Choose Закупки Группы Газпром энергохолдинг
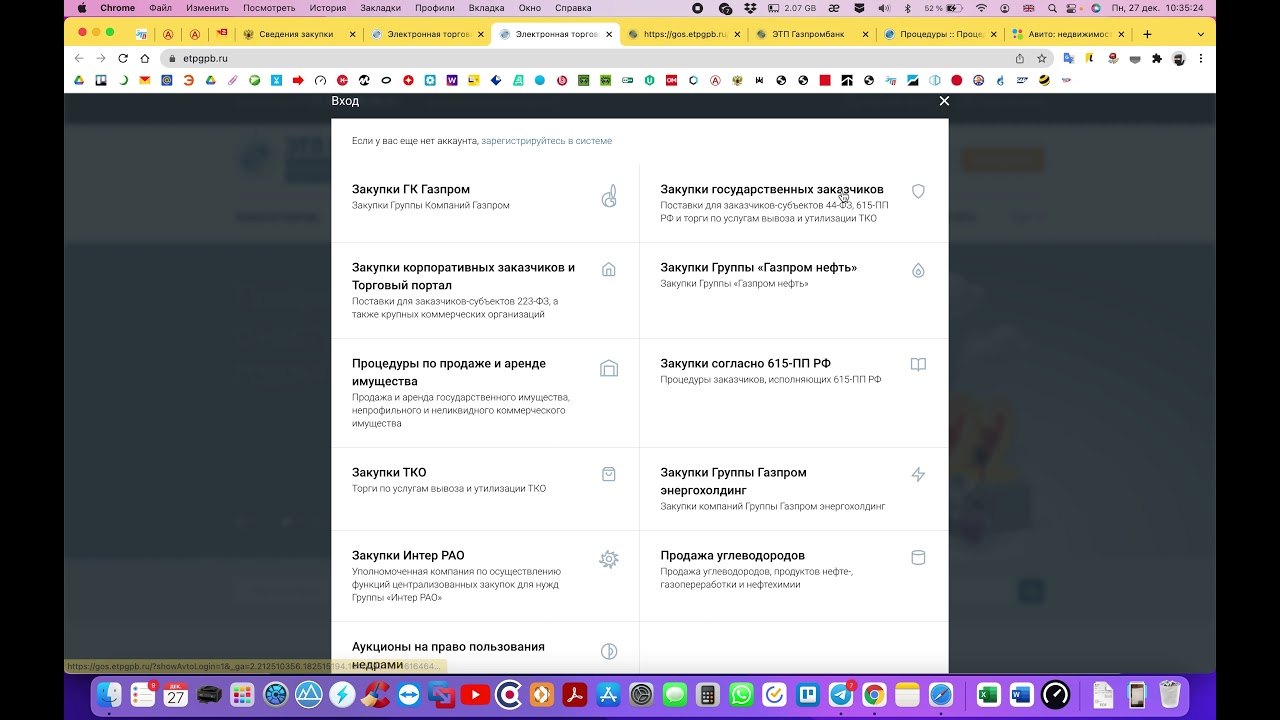The image size is (1280, 720). 734,481
